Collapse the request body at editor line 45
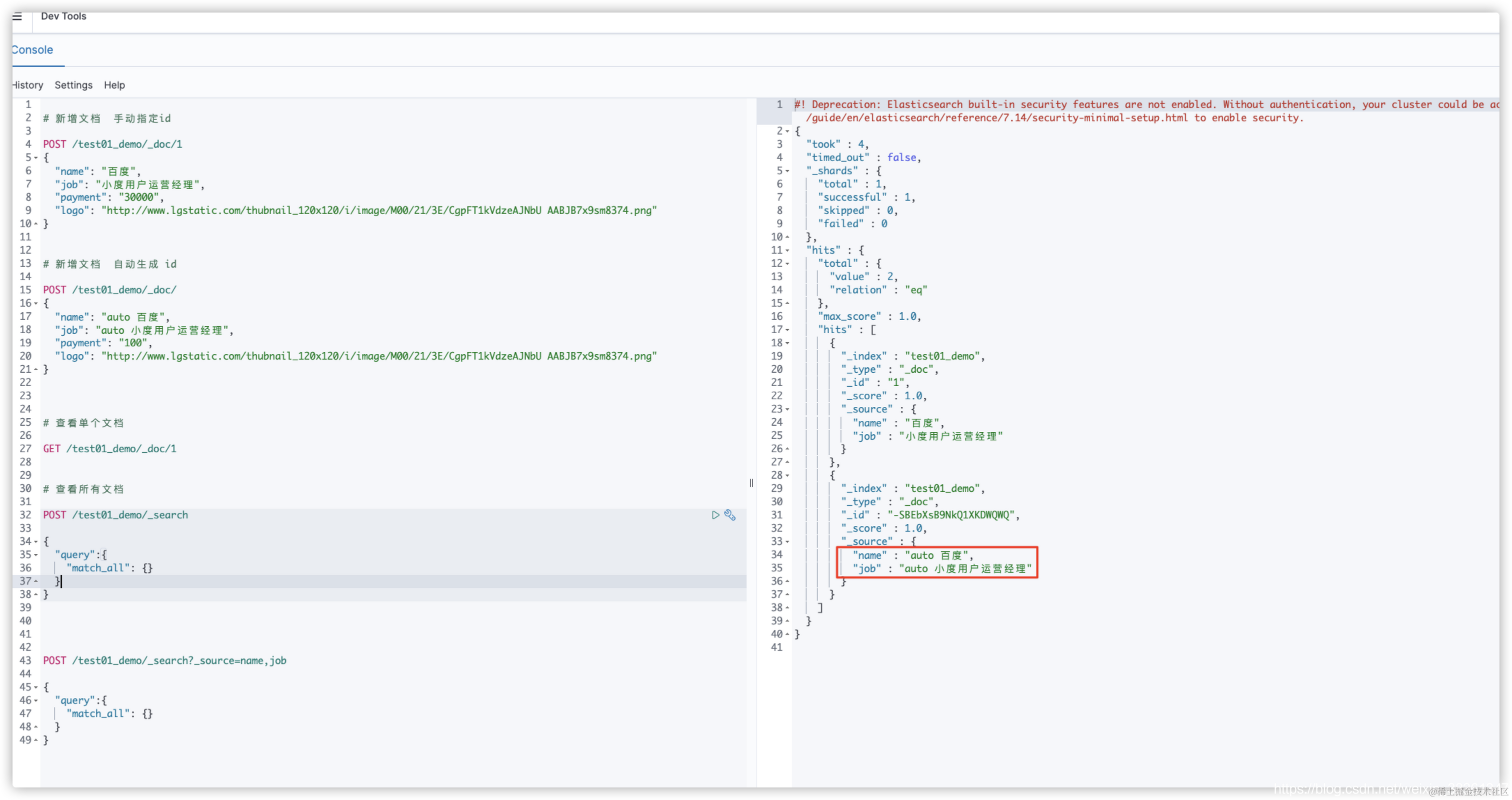Image resolution: width=1512 pixels, height=800 pixels. click(36, 687)
